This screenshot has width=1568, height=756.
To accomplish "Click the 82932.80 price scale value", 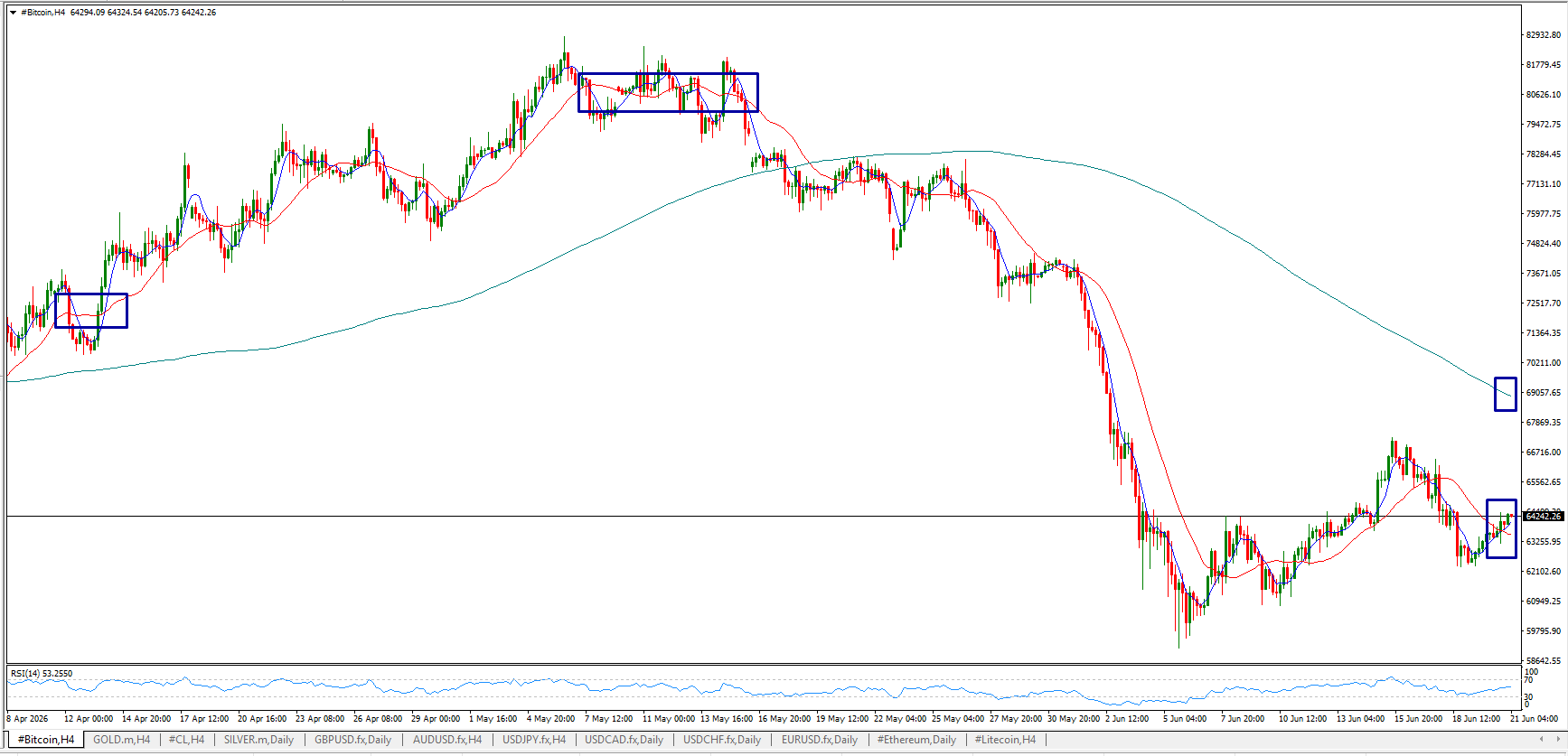I will click(x=1543, y=35).
